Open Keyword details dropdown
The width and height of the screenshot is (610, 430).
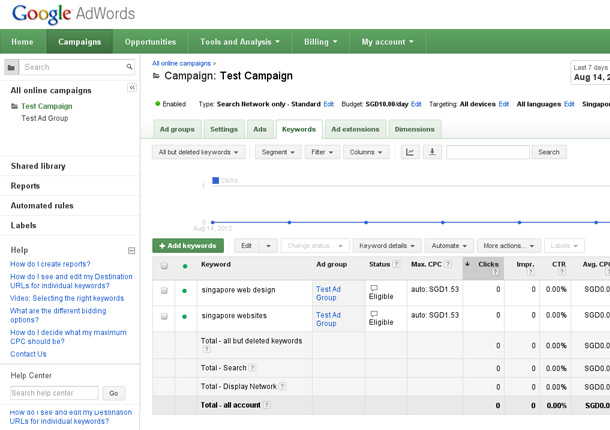(387, 246)
